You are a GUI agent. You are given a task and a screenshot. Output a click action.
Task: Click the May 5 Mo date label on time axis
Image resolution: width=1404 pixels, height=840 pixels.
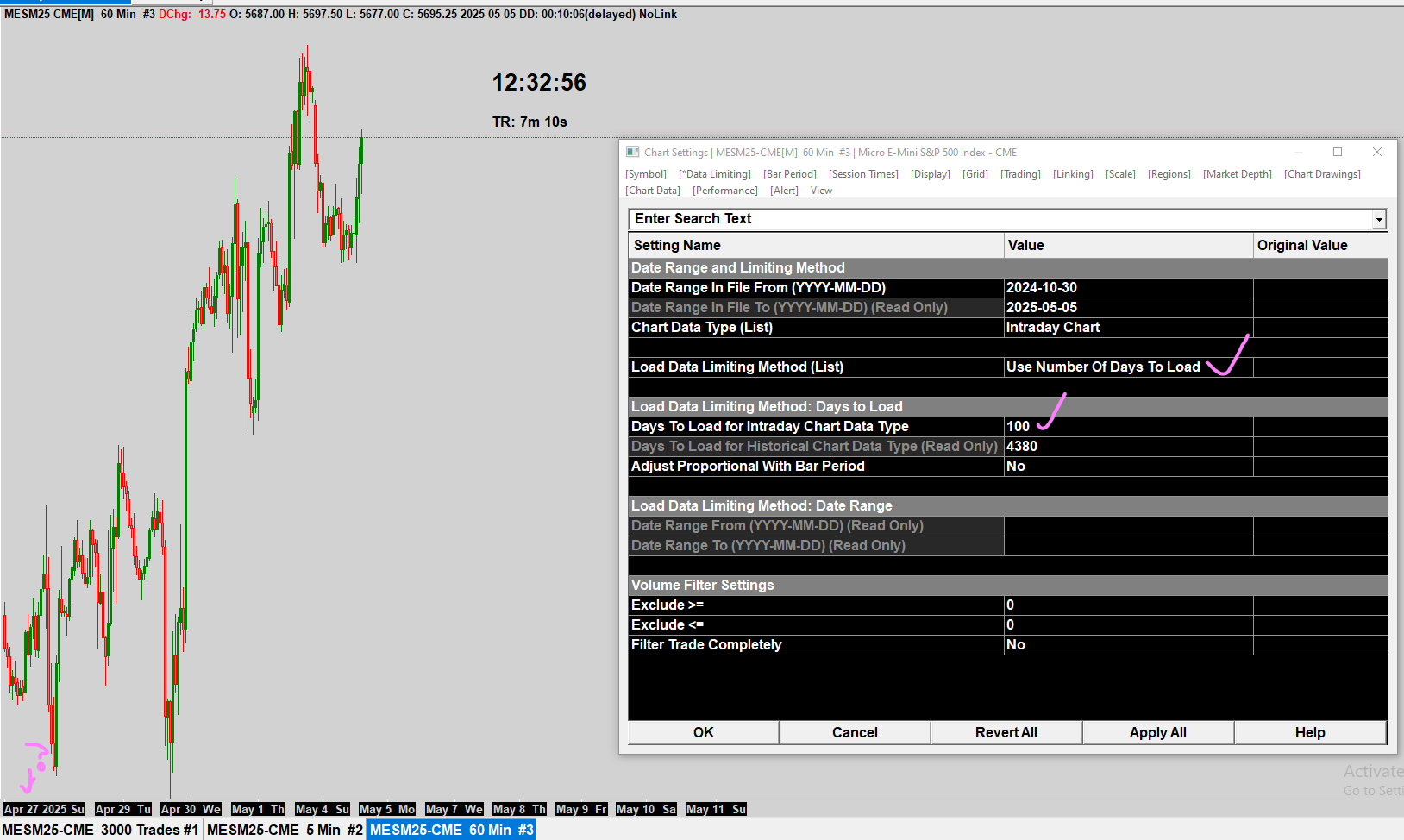tap(387, 809)
